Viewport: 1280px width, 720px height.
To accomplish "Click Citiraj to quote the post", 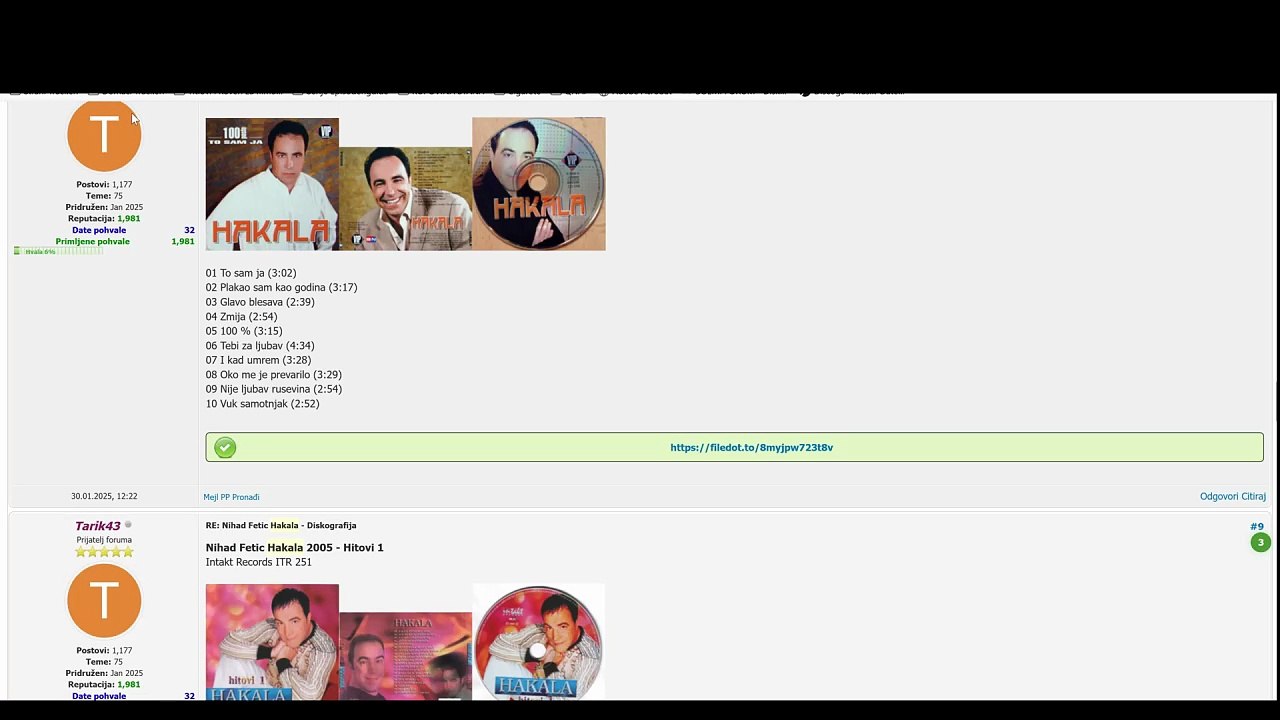I will (x=1254, y=496).
